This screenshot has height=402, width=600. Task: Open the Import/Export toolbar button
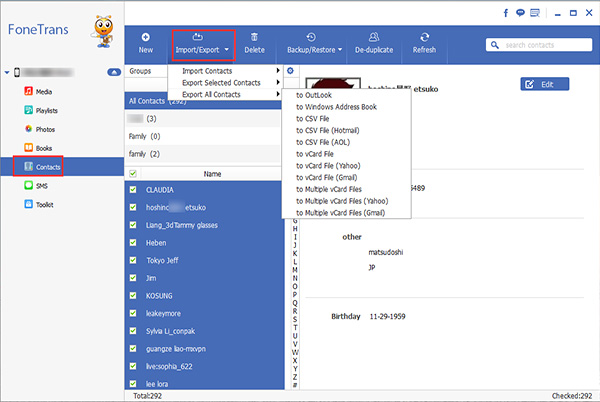(202, 44)
